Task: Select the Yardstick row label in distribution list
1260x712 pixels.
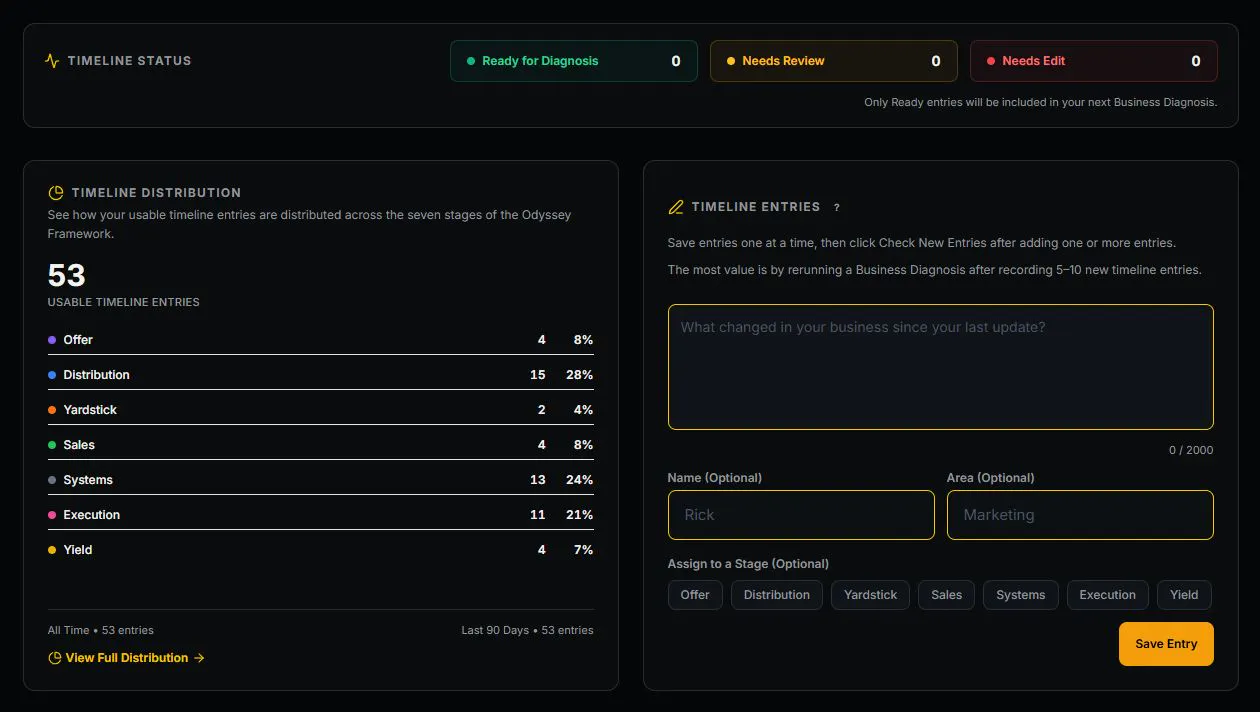Action: point(90,410)
